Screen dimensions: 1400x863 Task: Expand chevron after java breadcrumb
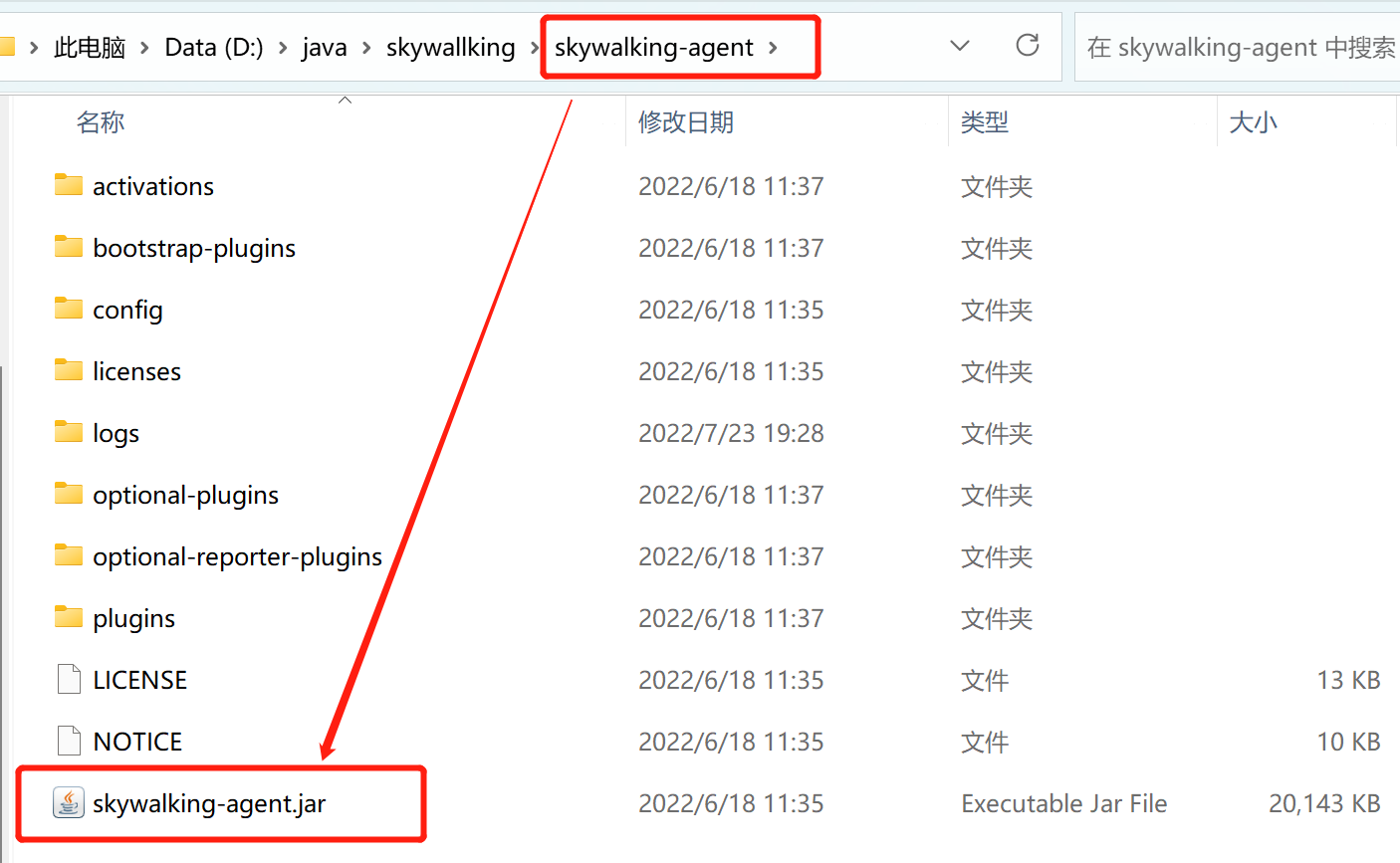[366, 47]
